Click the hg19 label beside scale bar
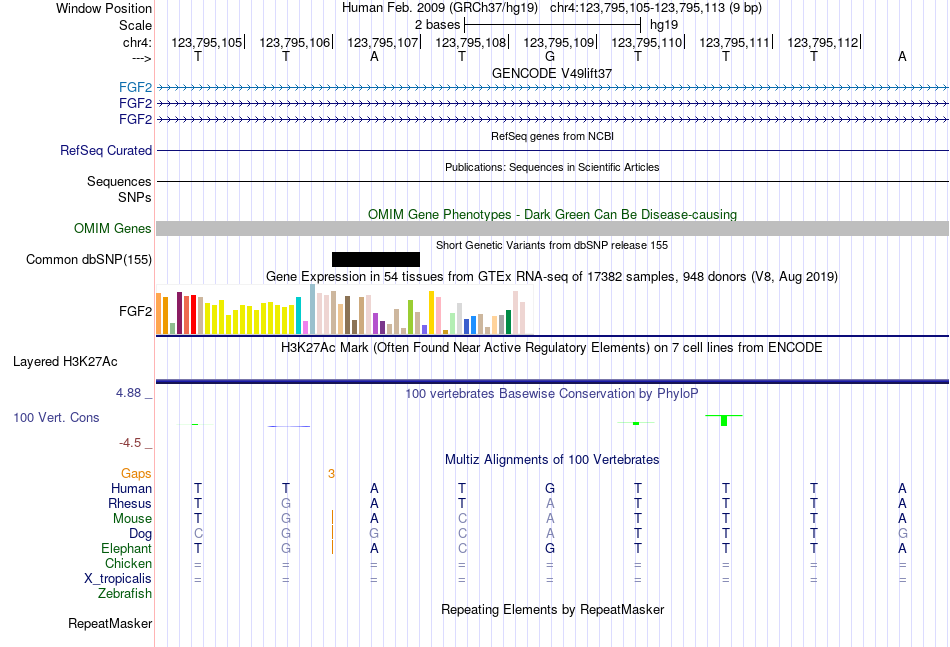 pyautogui.click(x=664, y=25)
